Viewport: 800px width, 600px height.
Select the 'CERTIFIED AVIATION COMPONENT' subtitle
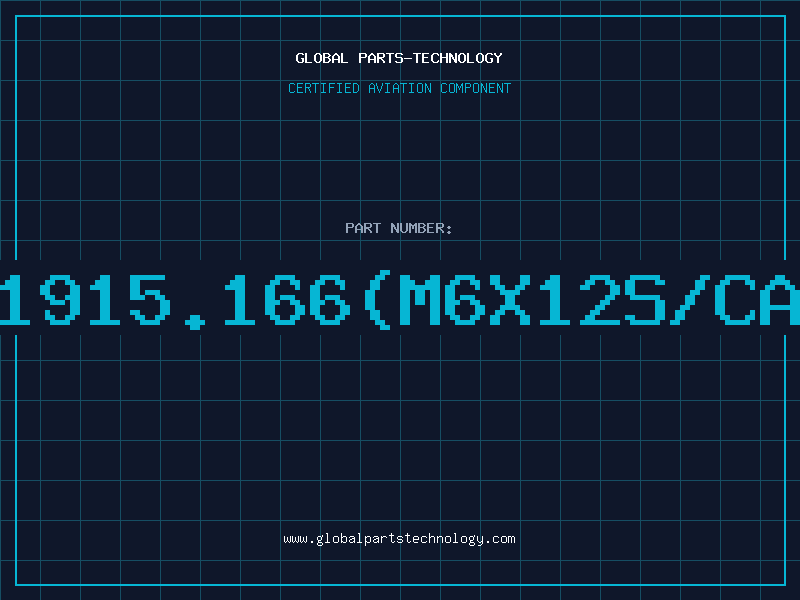coord(399,88)
